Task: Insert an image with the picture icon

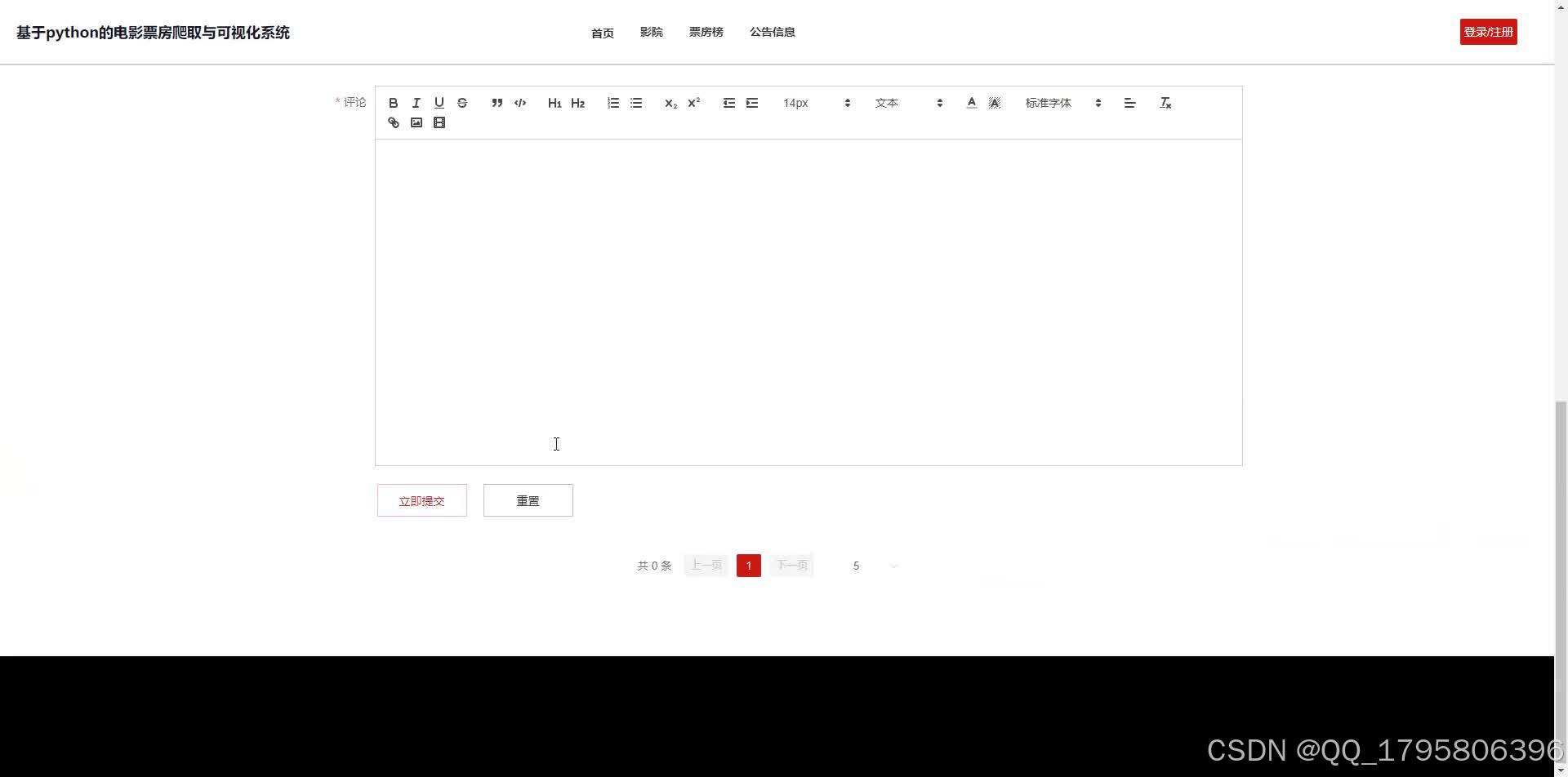Action: click(416, 122)
